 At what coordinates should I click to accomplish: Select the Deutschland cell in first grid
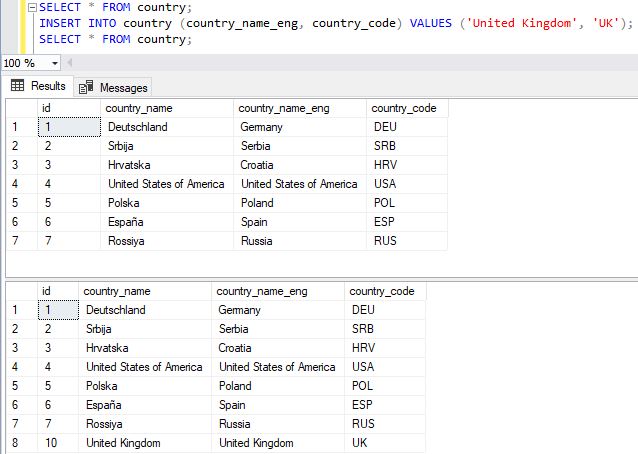138,127
